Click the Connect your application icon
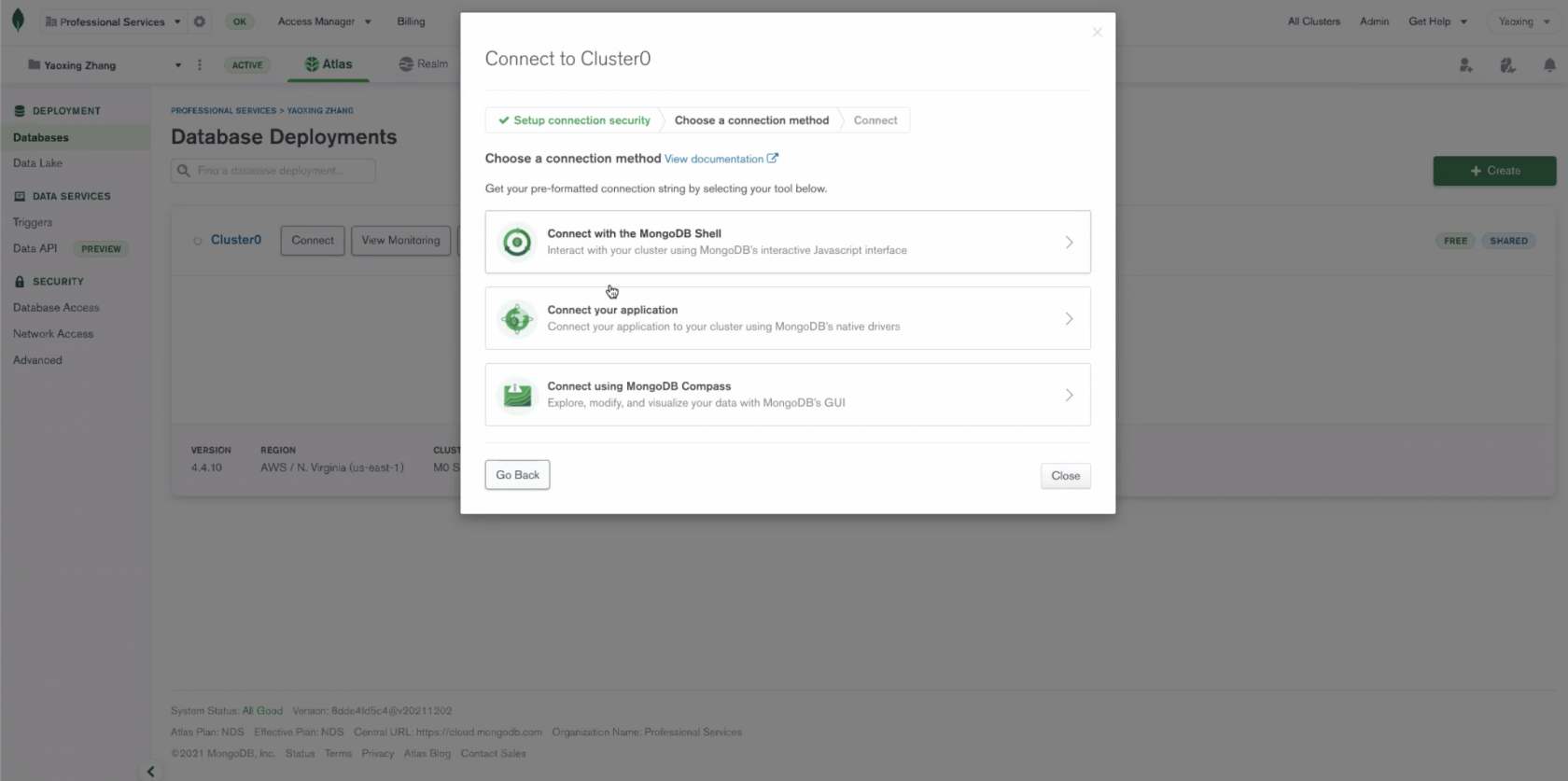1568x781 pixels. click(516, 318)
